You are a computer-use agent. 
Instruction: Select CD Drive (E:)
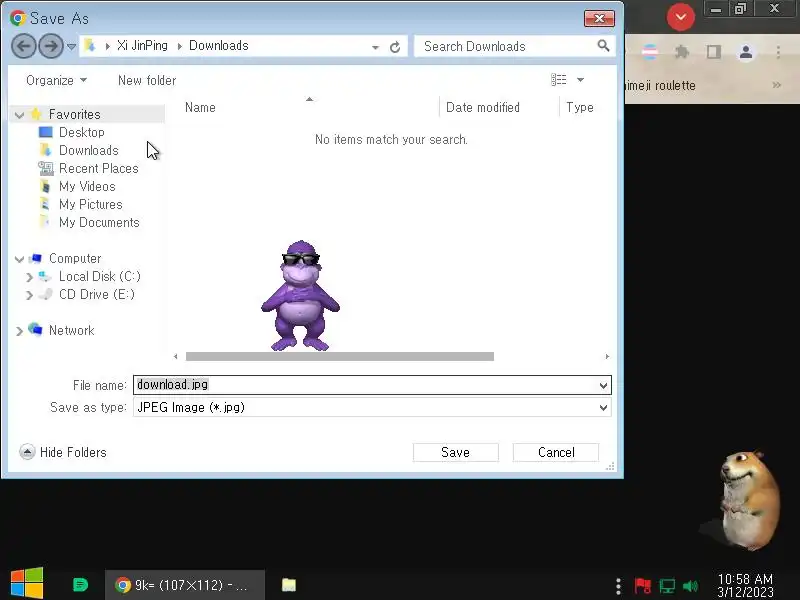[x=96, y=294]
